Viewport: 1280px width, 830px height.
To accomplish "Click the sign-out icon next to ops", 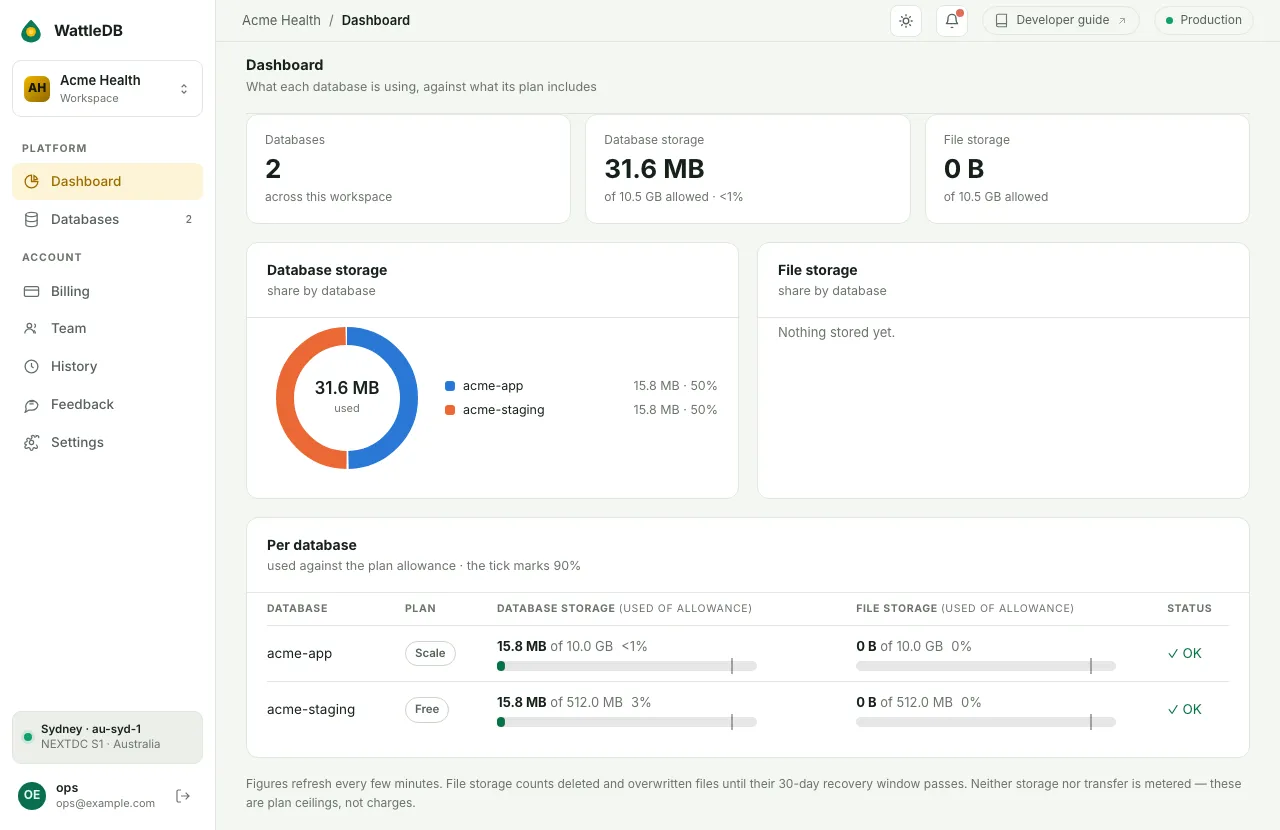I will pos(183,796).
